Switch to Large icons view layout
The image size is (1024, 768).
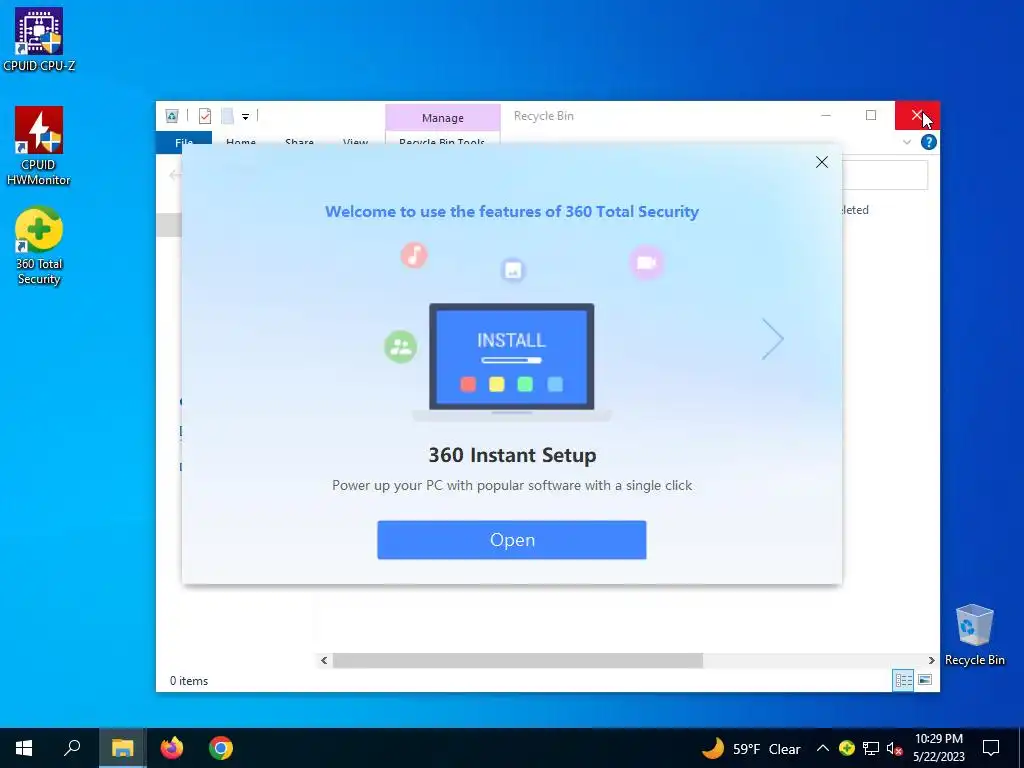point(925,680)
